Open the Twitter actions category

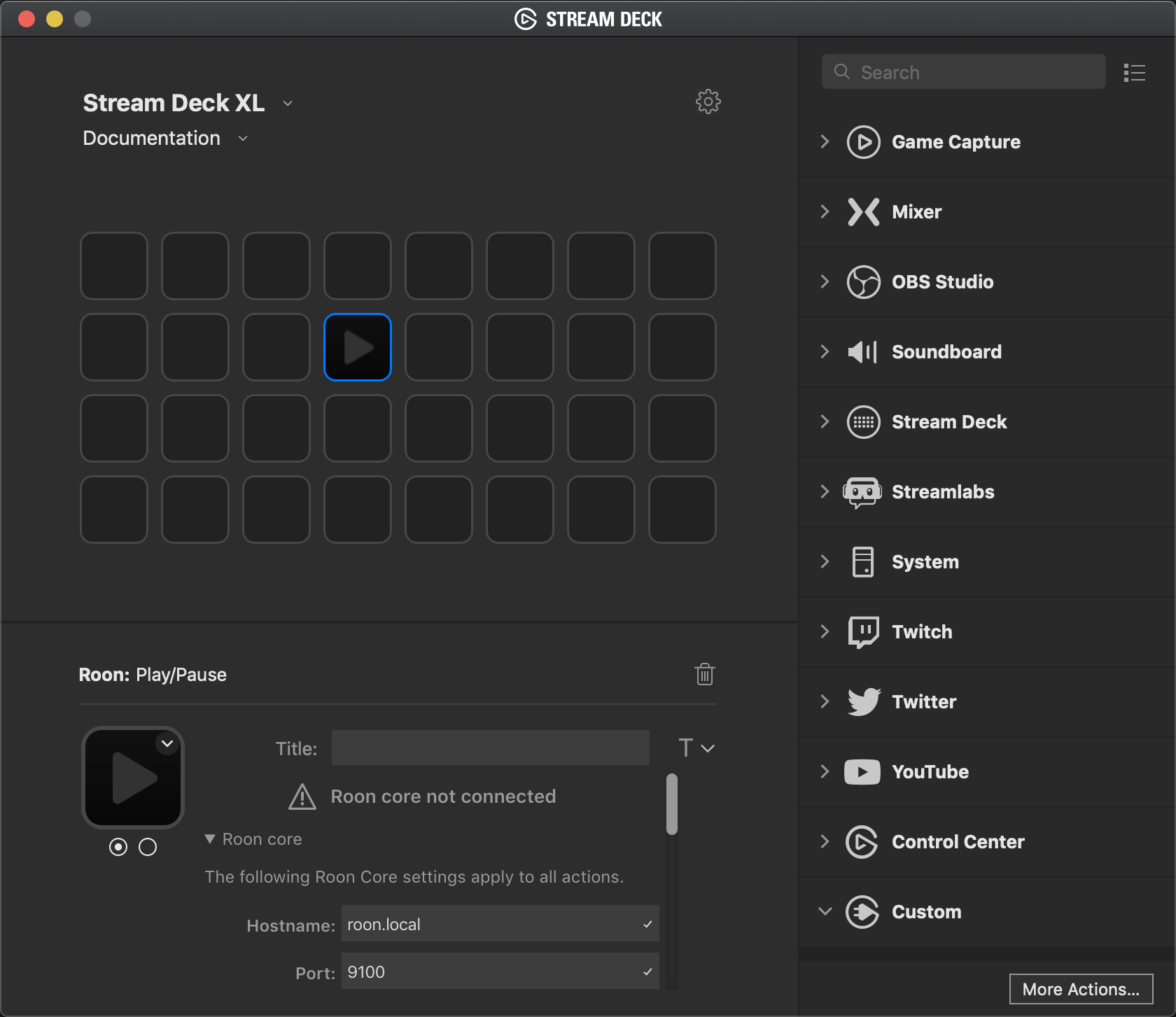[987, 702]
